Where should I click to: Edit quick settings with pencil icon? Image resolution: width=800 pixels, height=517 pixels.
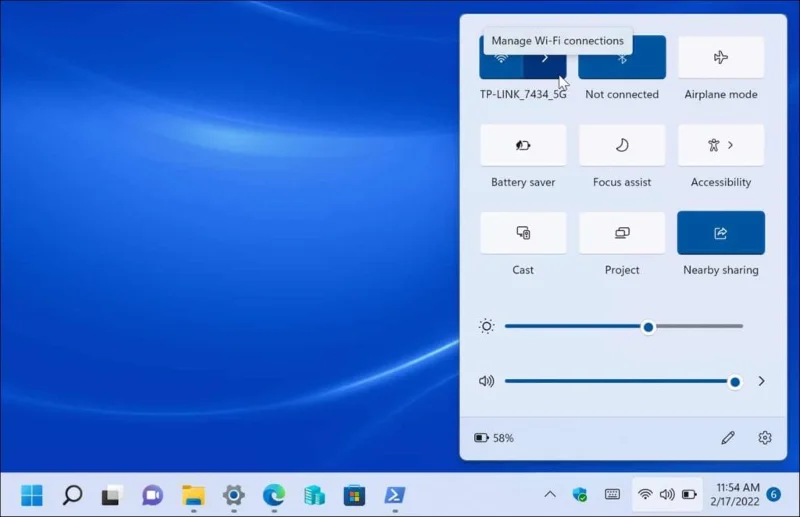(x=728, y=438)
